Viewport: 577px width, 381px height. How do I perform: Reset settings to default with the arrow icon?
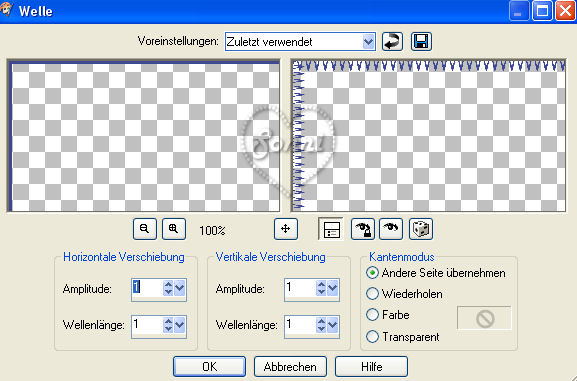[392, 41]
